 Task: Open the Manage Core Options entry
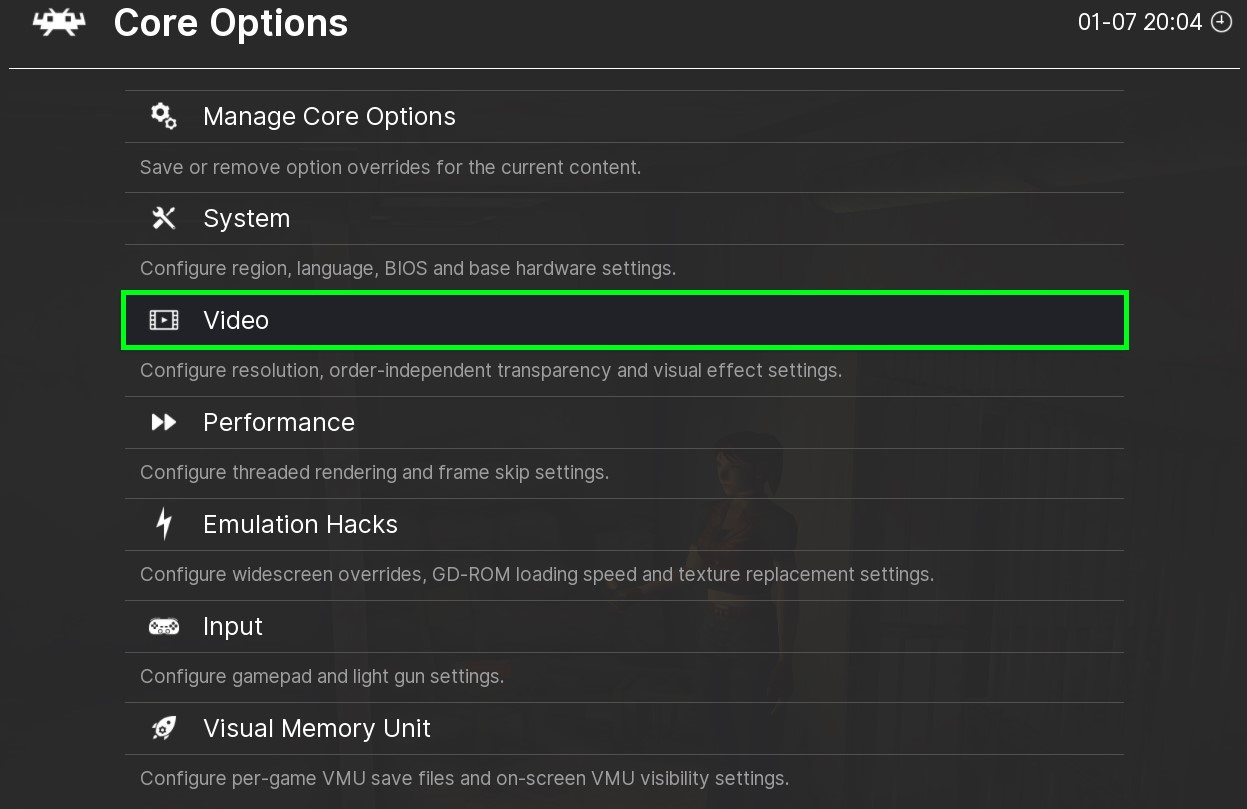click(x=329, y=117)
